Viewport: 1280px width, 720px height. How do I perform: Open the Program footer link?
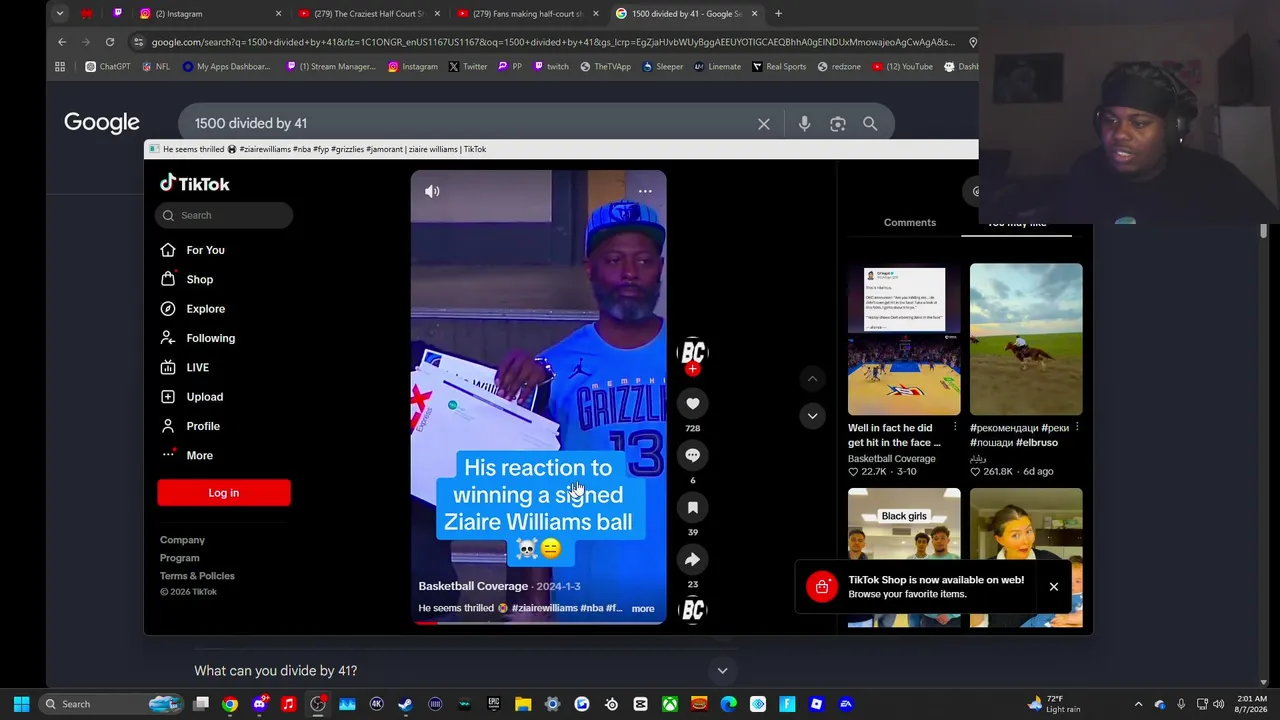point(180,558)
